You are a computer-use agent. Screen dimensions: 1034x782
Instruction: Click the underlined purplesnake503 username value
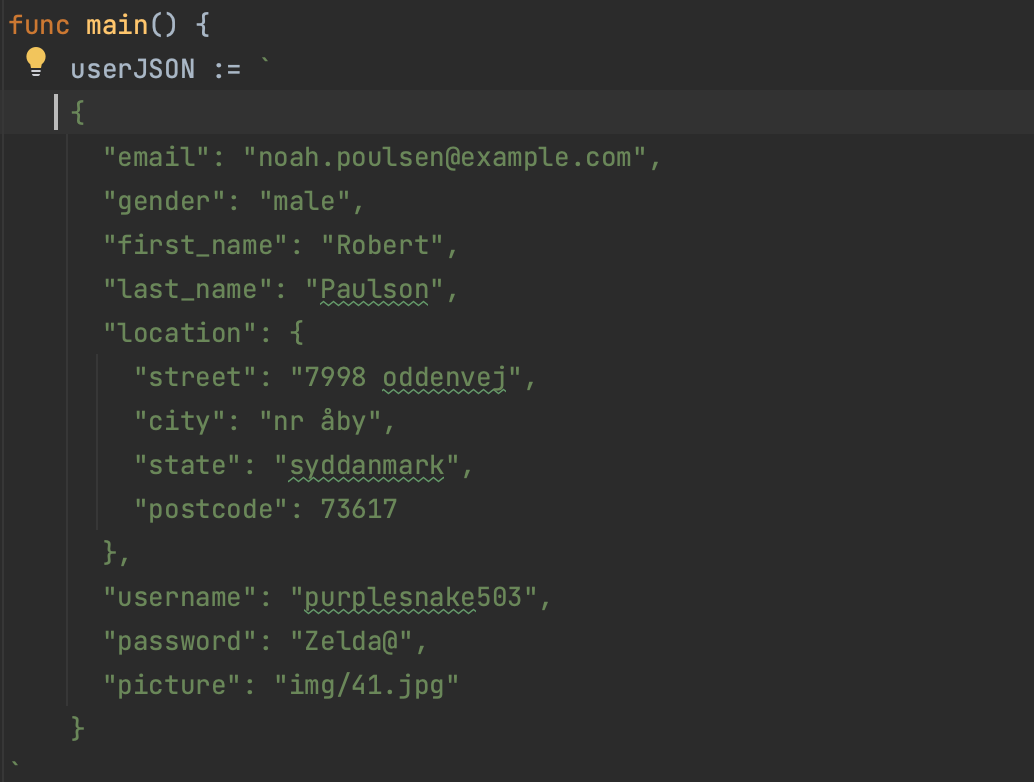[413, 597]
